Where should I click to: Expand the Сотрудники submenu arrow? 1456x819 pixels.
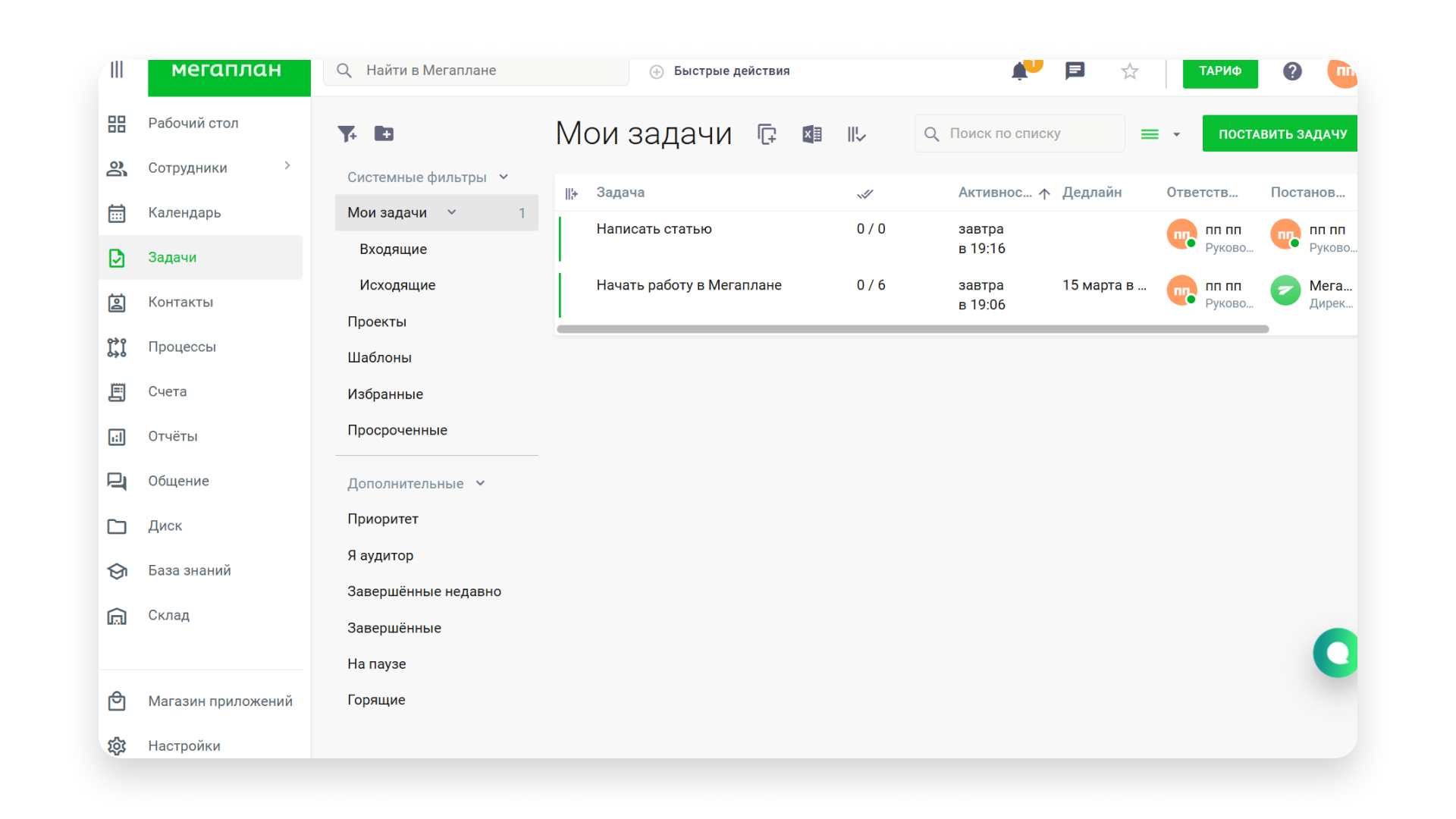click(x=287, y=166)
